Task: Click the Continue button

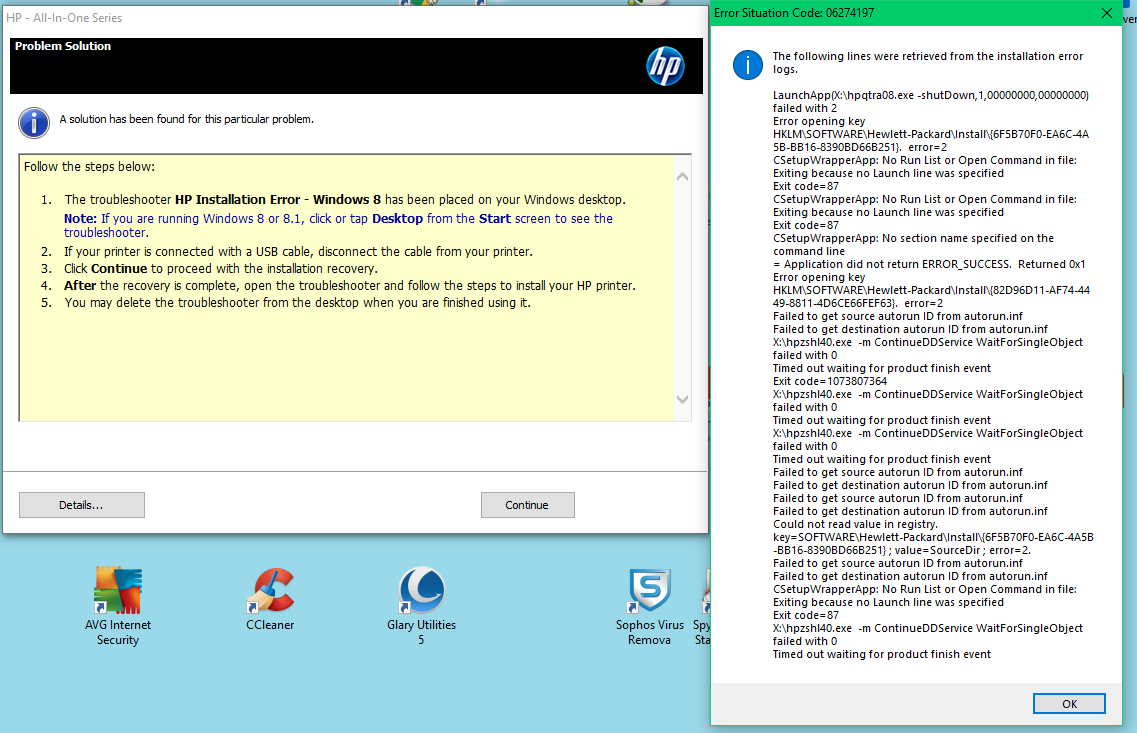Action: click(527, 505)
